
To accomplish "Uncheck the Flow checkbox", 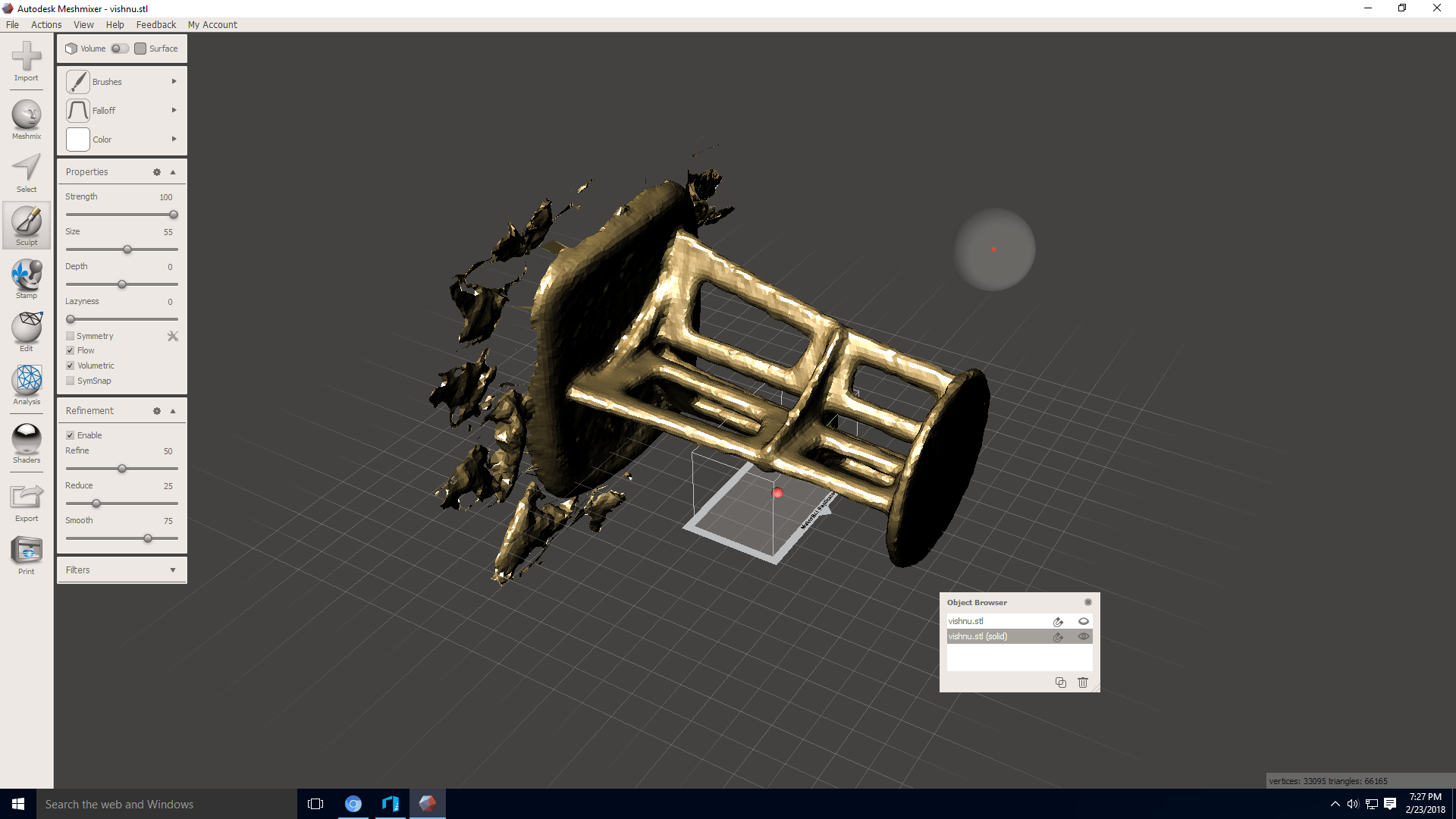I will click(70, 350).
